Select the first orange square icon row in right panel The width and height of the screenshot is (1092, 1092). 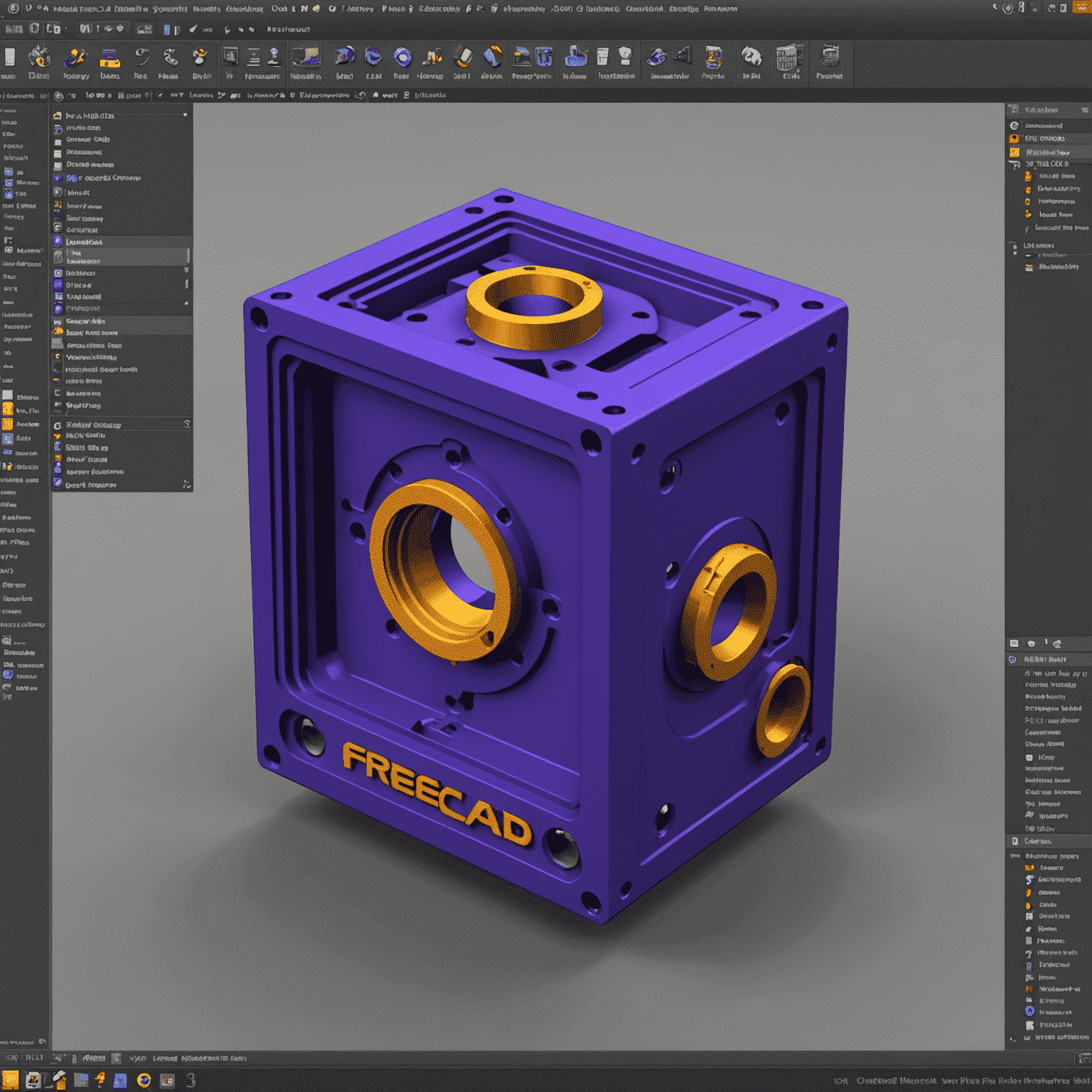point(1049,139)
